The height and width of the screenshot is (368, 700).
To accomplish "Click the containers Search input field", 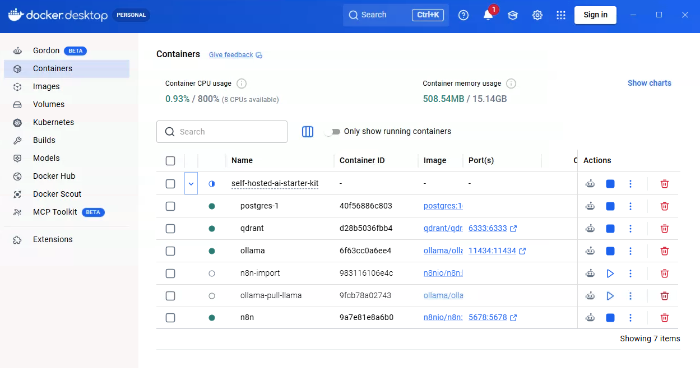I will [222, 131].
